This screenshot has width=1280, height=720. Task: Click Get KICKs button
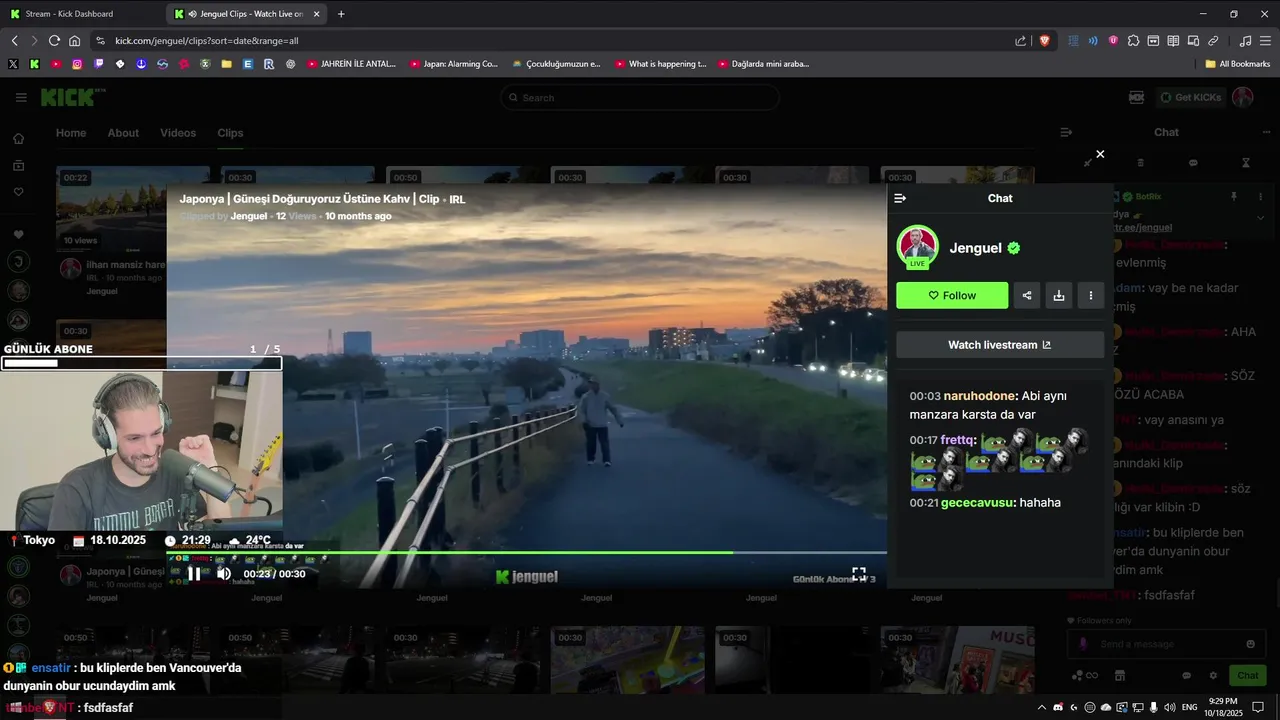pyautogui.click(x=1190, y=97)
